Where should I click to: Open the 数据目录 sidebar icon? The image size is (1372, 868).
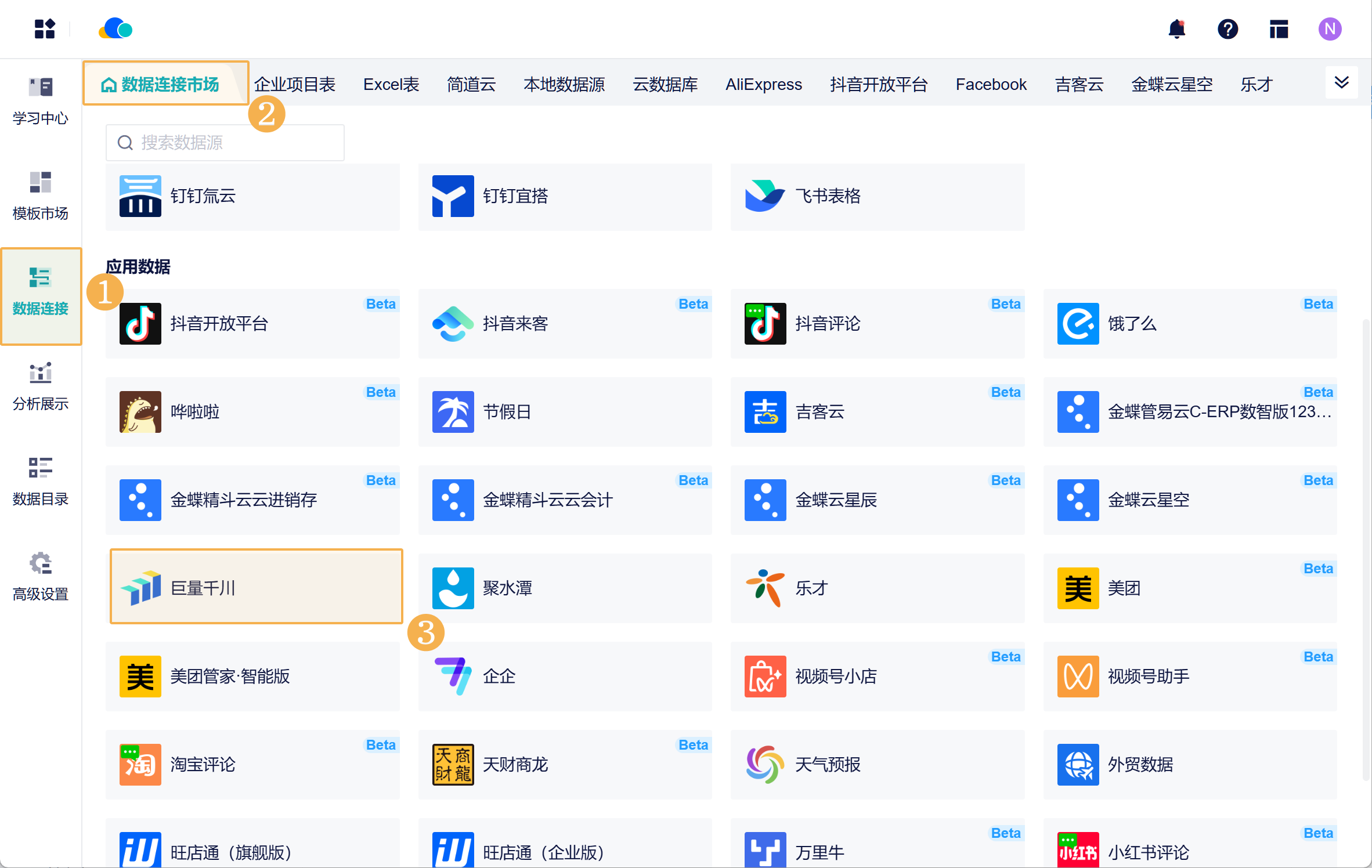click(39, 480)
